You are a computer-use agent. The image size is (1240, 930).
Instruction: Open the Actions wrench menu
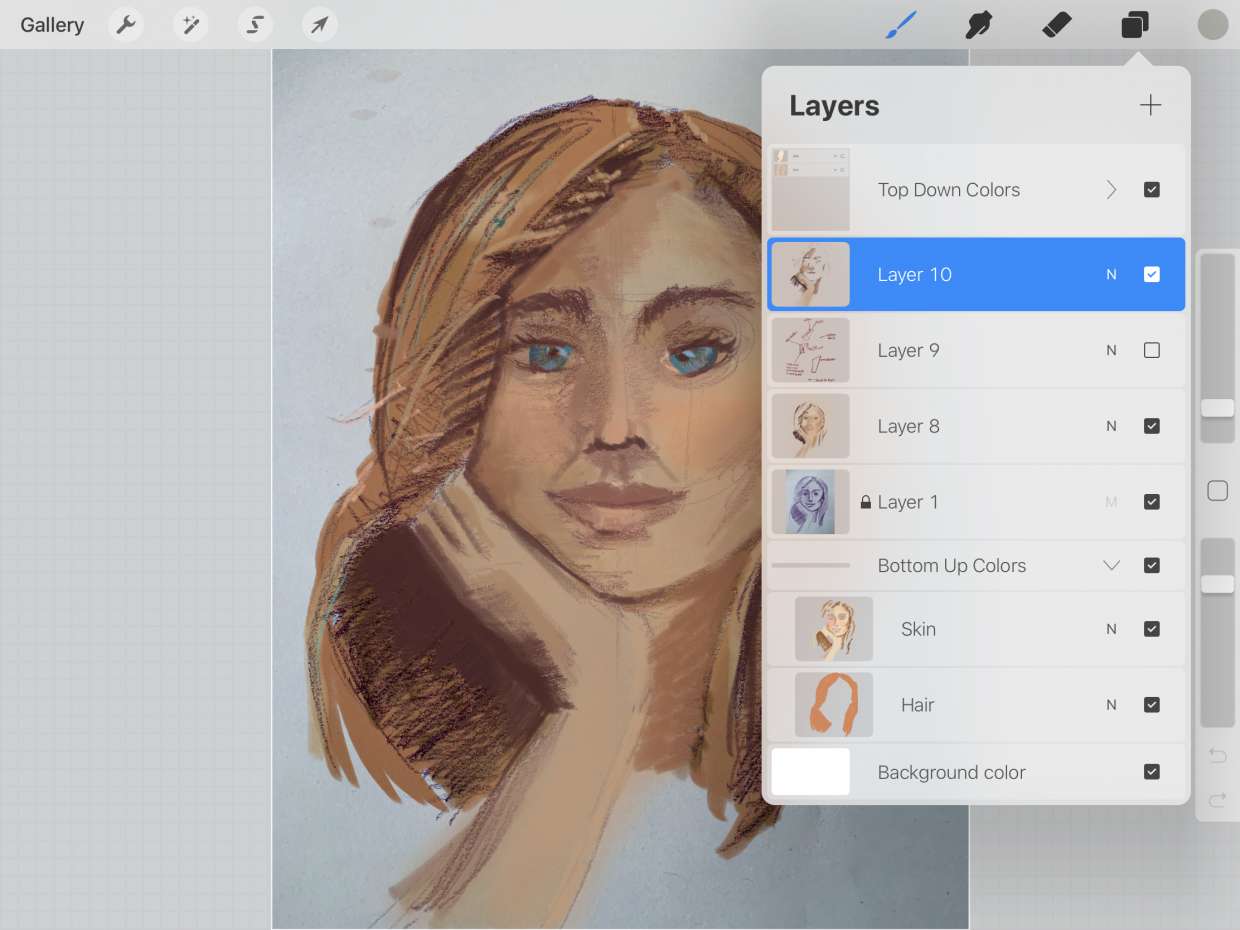[x=126, y=25]
